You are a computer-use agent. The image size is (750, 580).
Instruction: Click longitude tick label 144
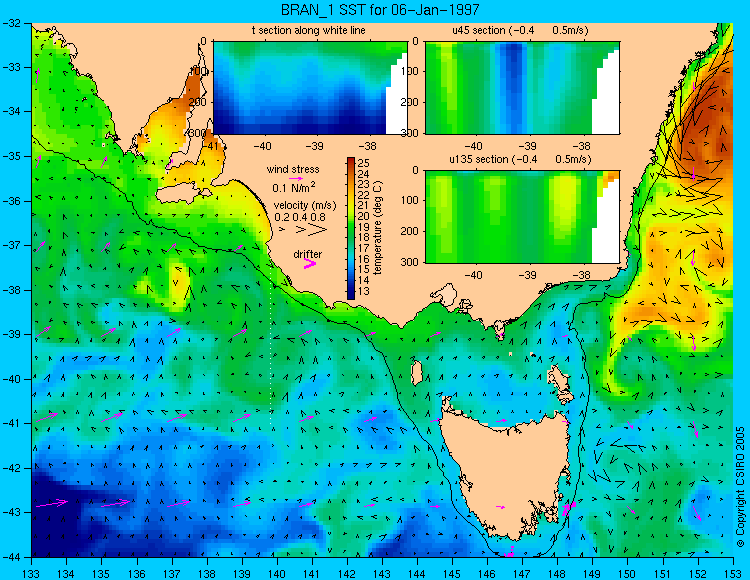417,573
